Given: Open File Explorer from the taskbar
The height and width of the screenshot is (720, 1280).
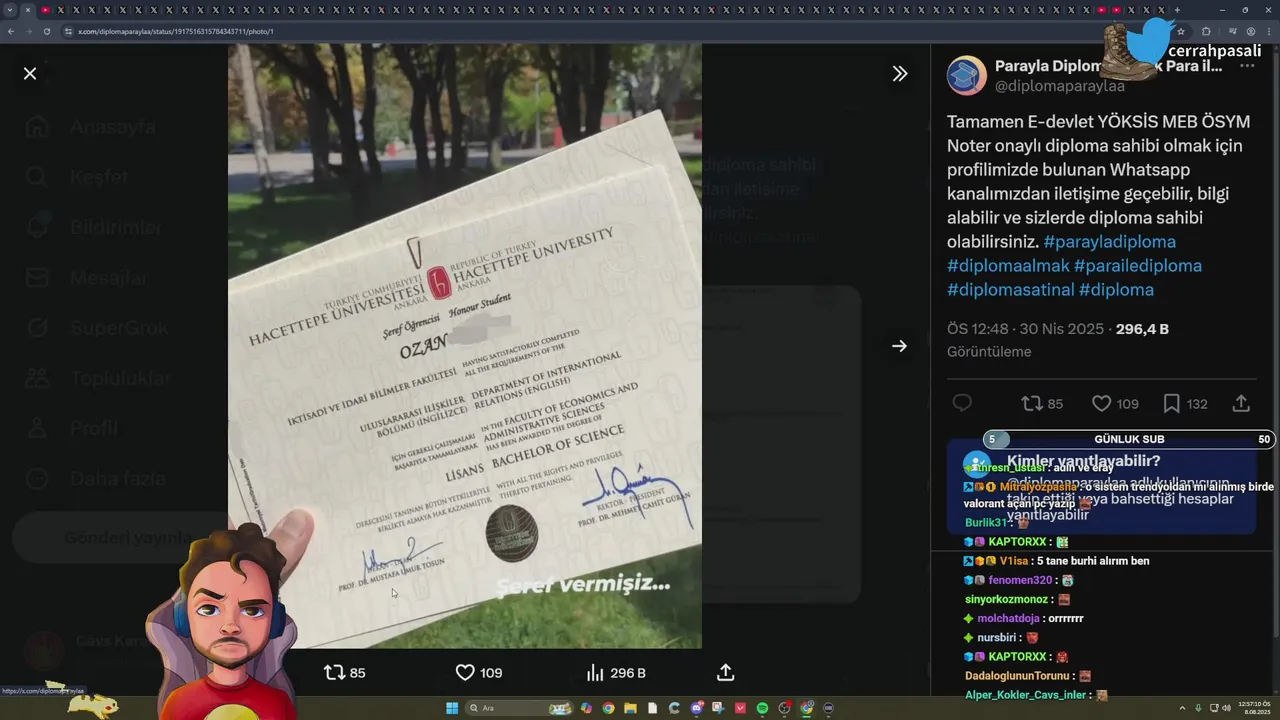Looking at the screenshot, I should tap(630, 708).
